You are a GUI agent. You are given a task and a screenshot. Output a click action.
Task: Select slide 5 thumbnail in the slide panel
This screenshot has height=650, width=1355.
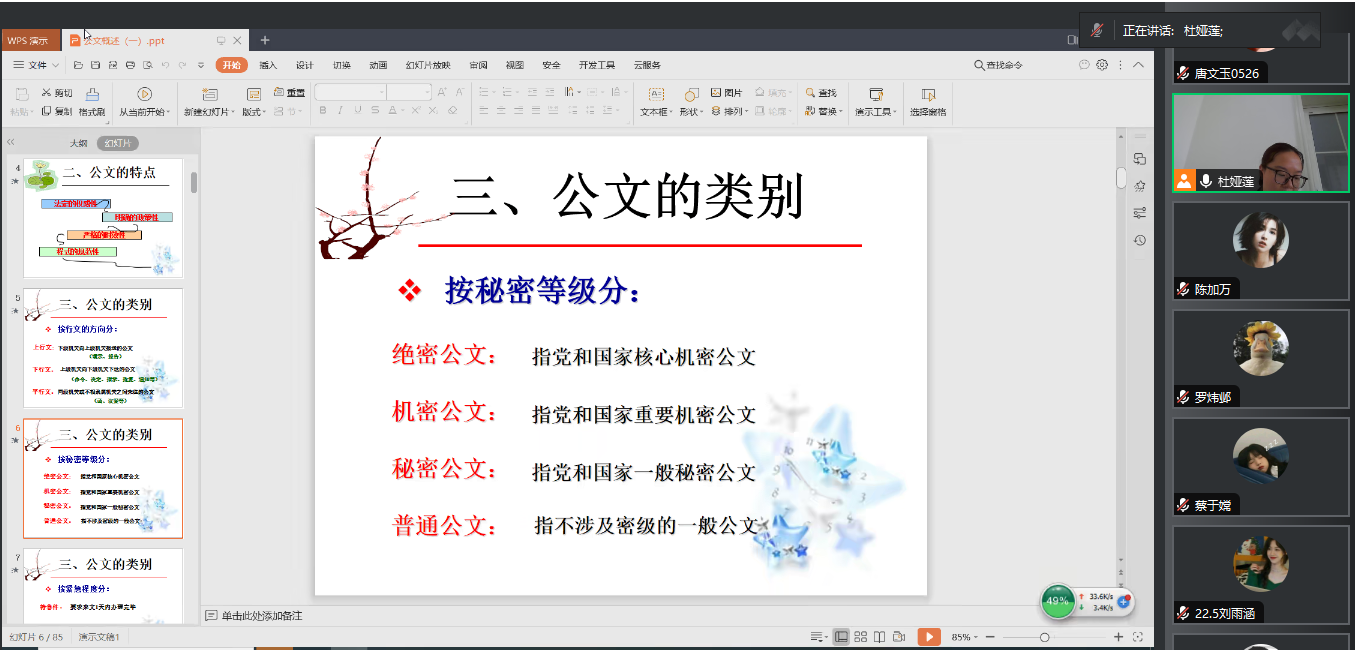tap(103, 348)
